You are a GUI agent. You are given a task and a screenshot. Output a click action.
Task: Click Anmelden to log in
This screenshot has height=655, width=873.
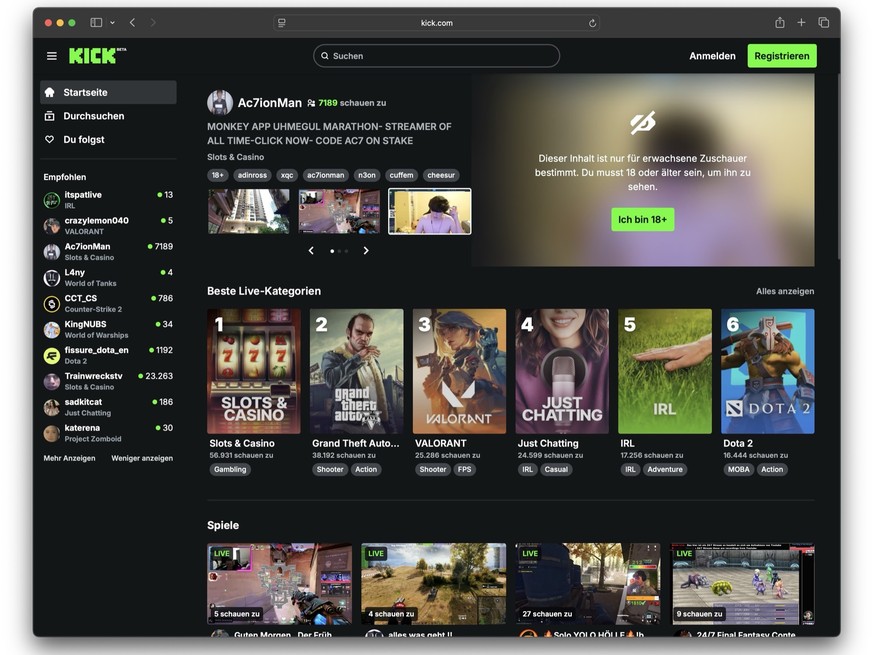coord(712,56)
